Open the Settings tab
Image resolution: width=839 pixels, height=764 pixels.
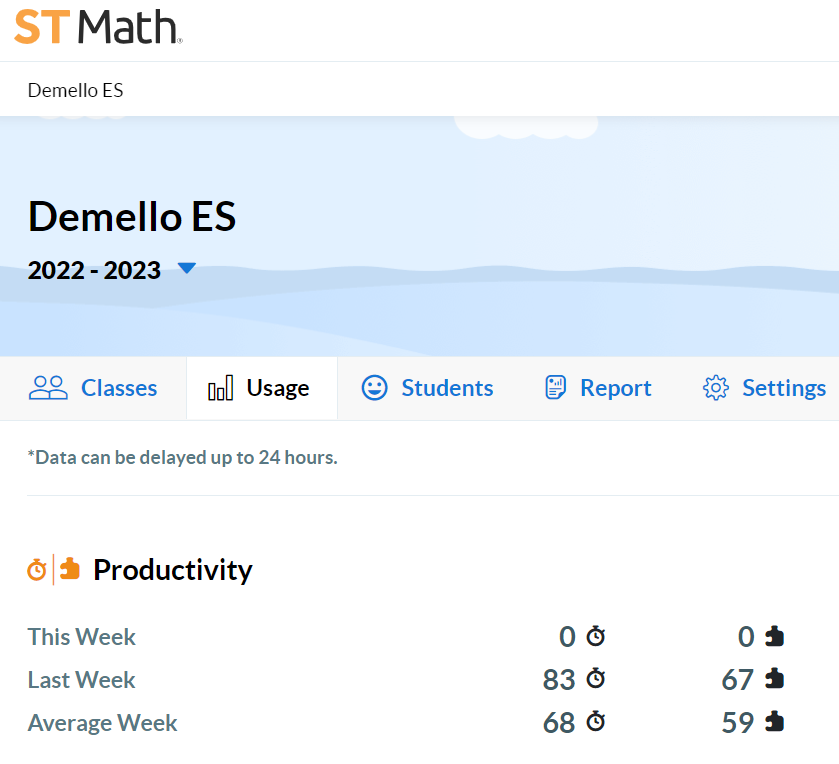[x=764, y=388]
